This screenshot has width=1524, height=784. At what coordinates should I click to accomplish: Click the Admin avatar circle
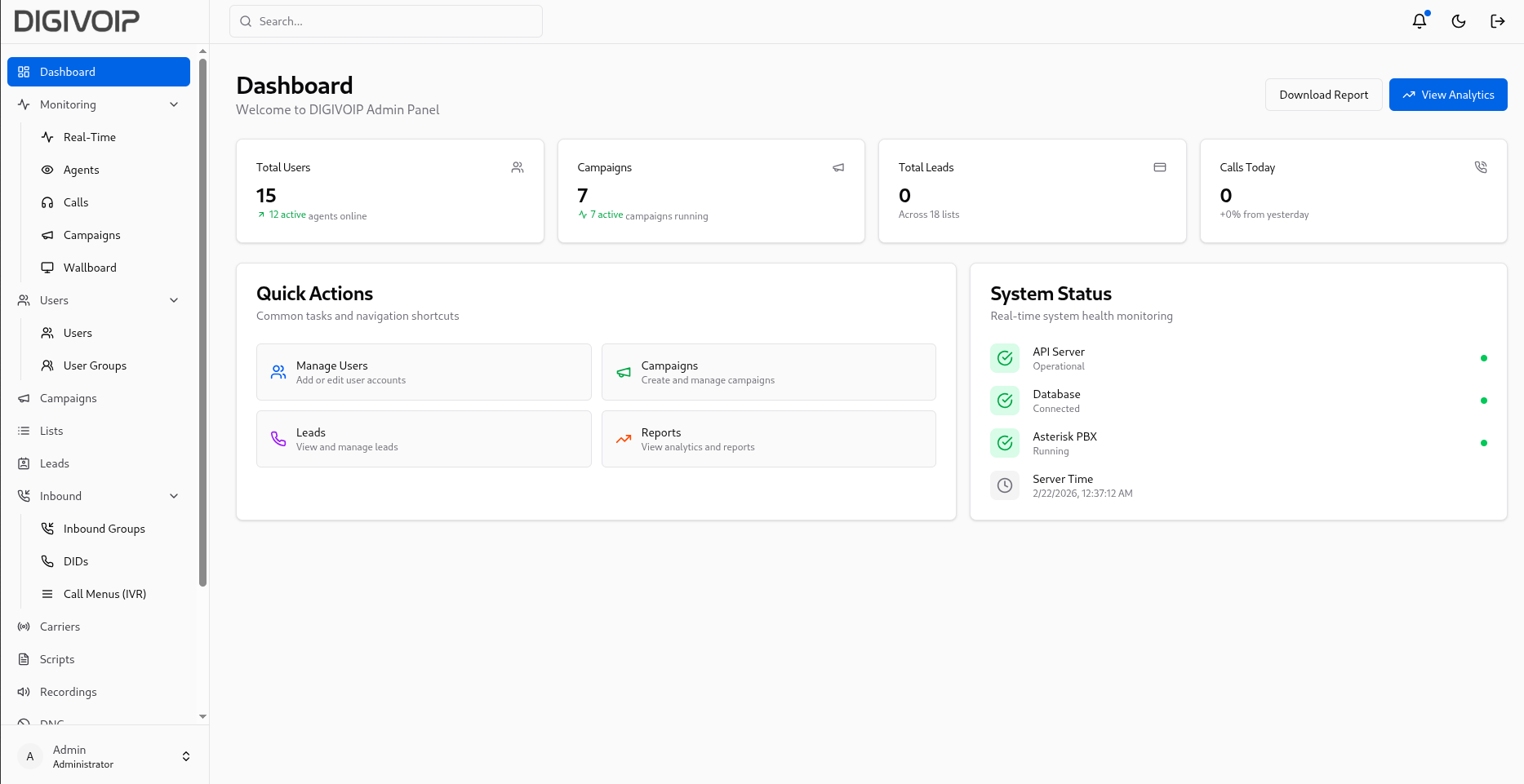[x=30, y=756]
